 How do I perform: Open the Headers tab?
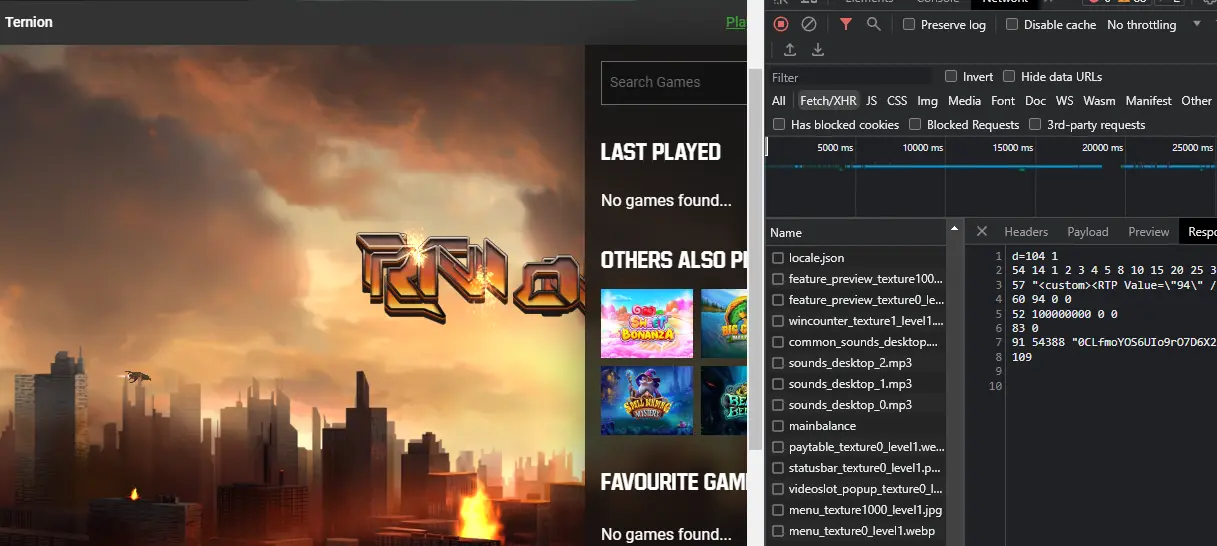1026,231
